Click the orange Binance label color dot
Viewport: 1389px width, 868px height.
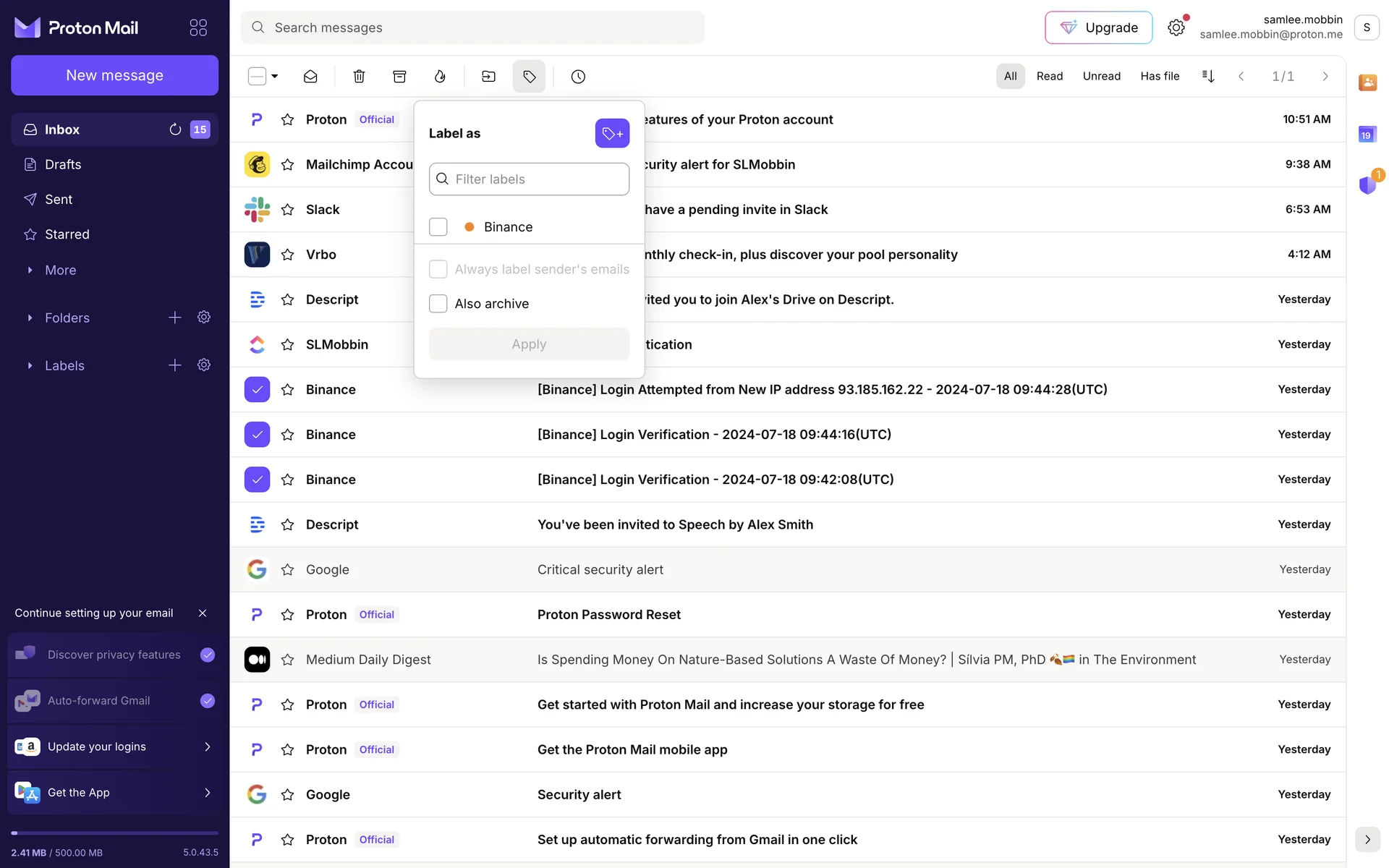(x=470, y=227)
